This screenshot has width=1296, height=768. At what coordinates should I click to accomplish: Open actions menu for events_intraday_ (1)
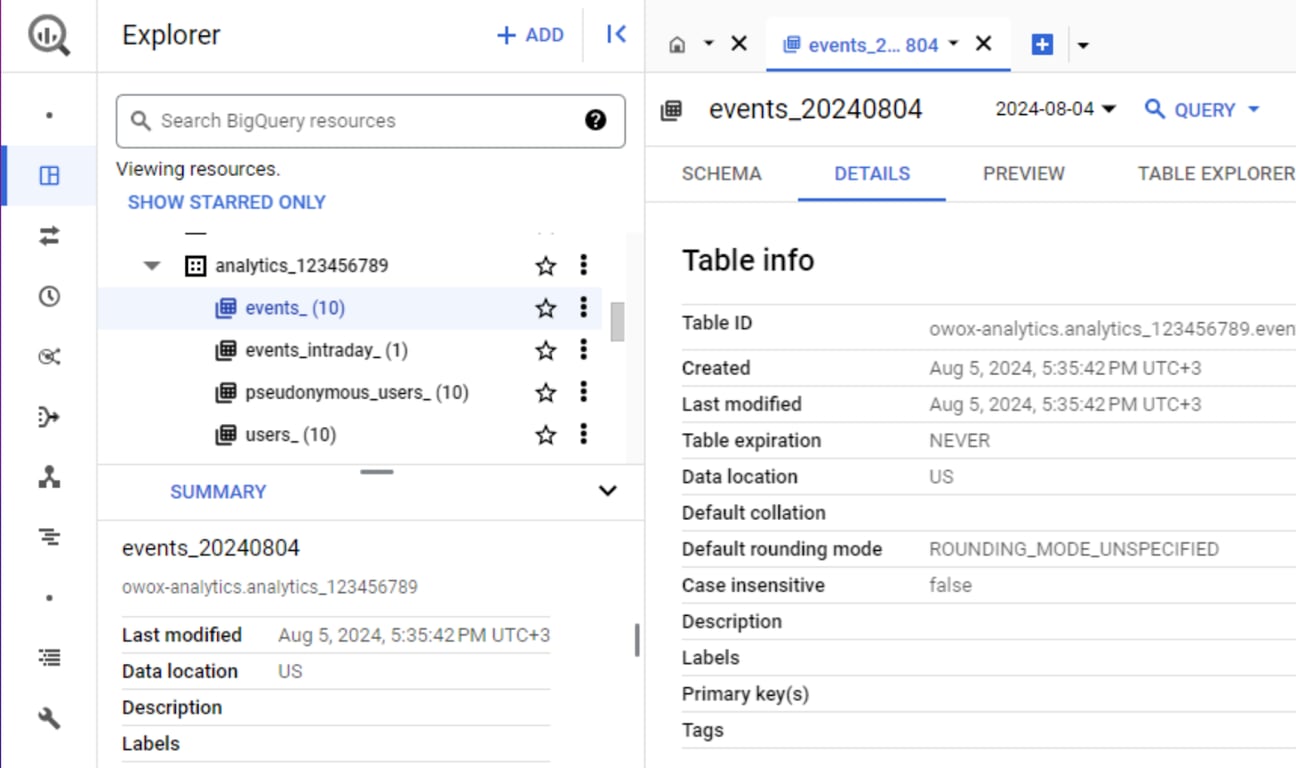pos(583,350)
